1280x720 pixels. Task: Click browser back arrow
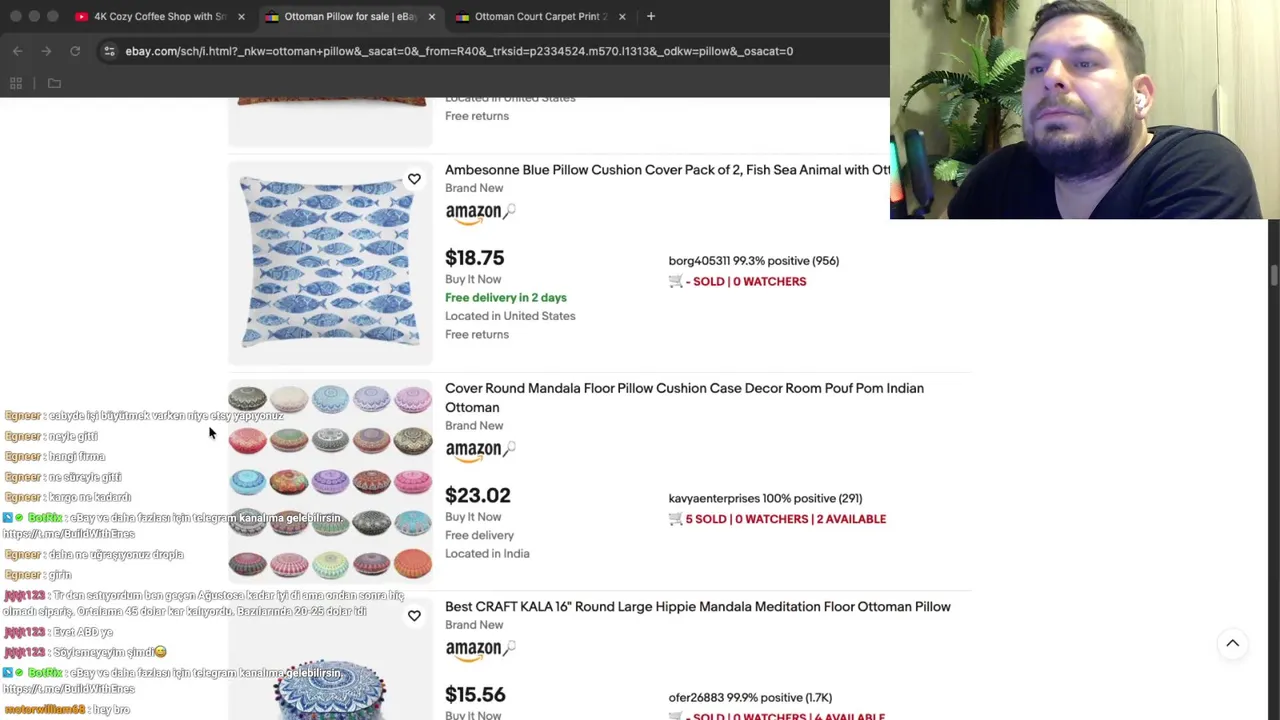coord(18,51)
